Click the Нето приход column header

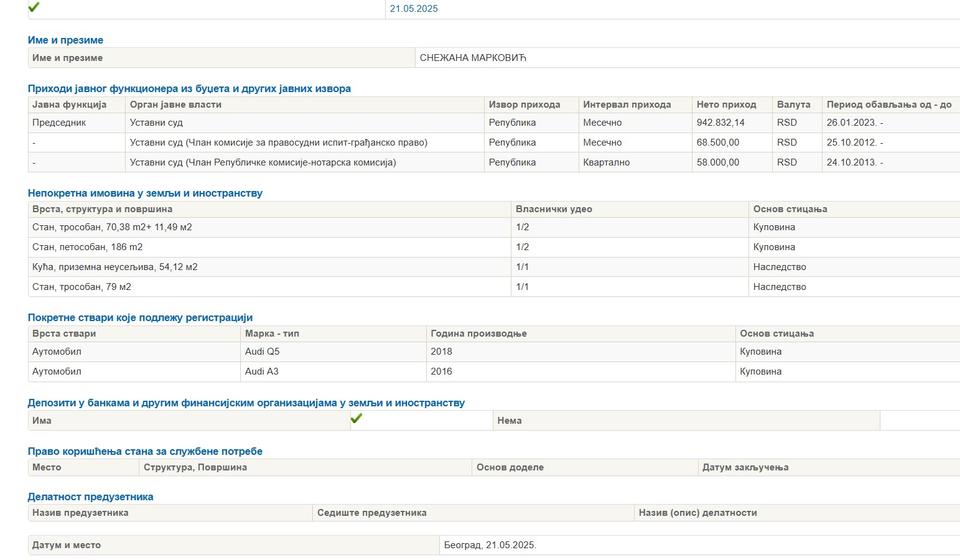726,104
